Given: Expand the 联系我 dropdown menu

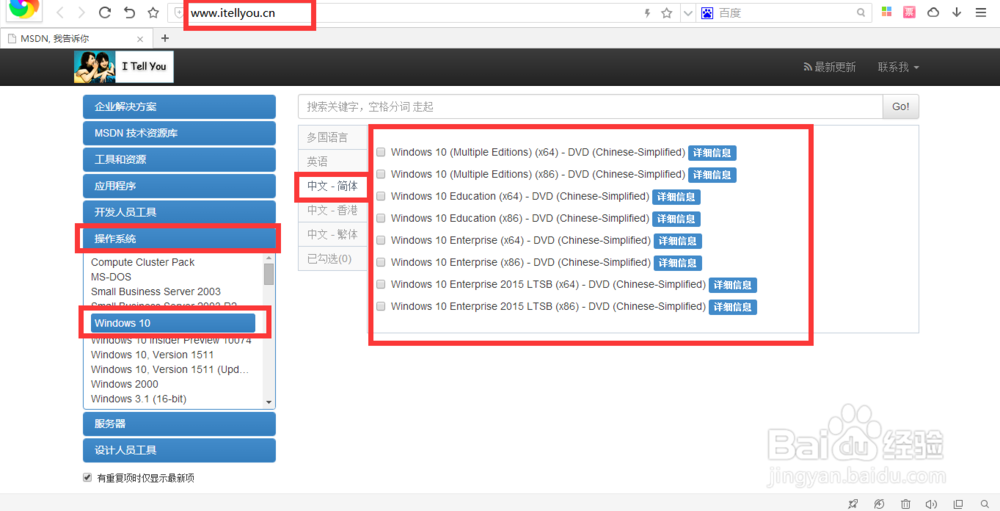Looking at the screenshot, I should (x=898, y=67).
